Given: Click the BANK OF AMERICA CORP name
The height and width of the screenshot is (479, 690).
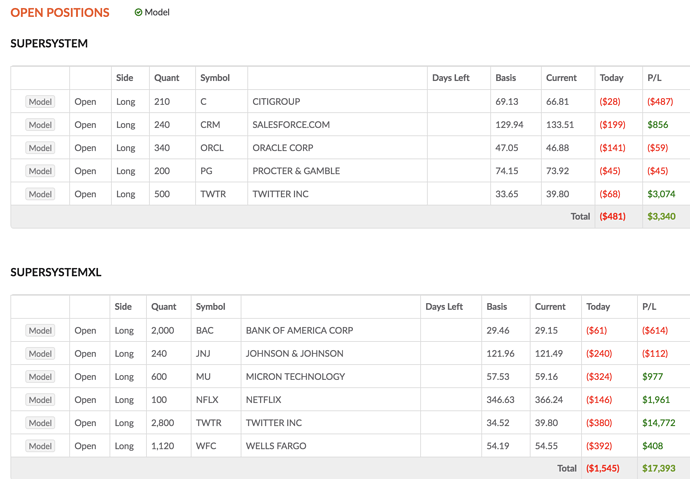Looking at the screenshot, I should (x=299, y=330).
